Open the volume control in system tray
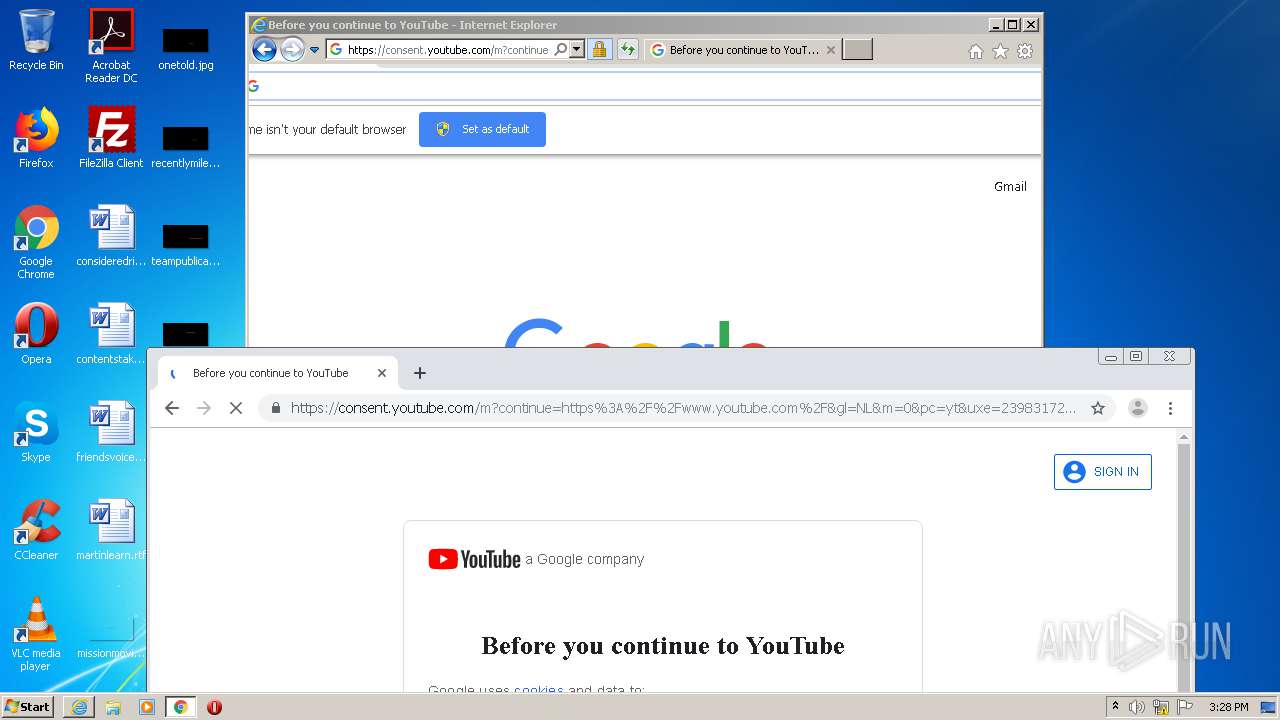Image resolution: width=1280 pixels, height=720 pixels. [1137, 707]
